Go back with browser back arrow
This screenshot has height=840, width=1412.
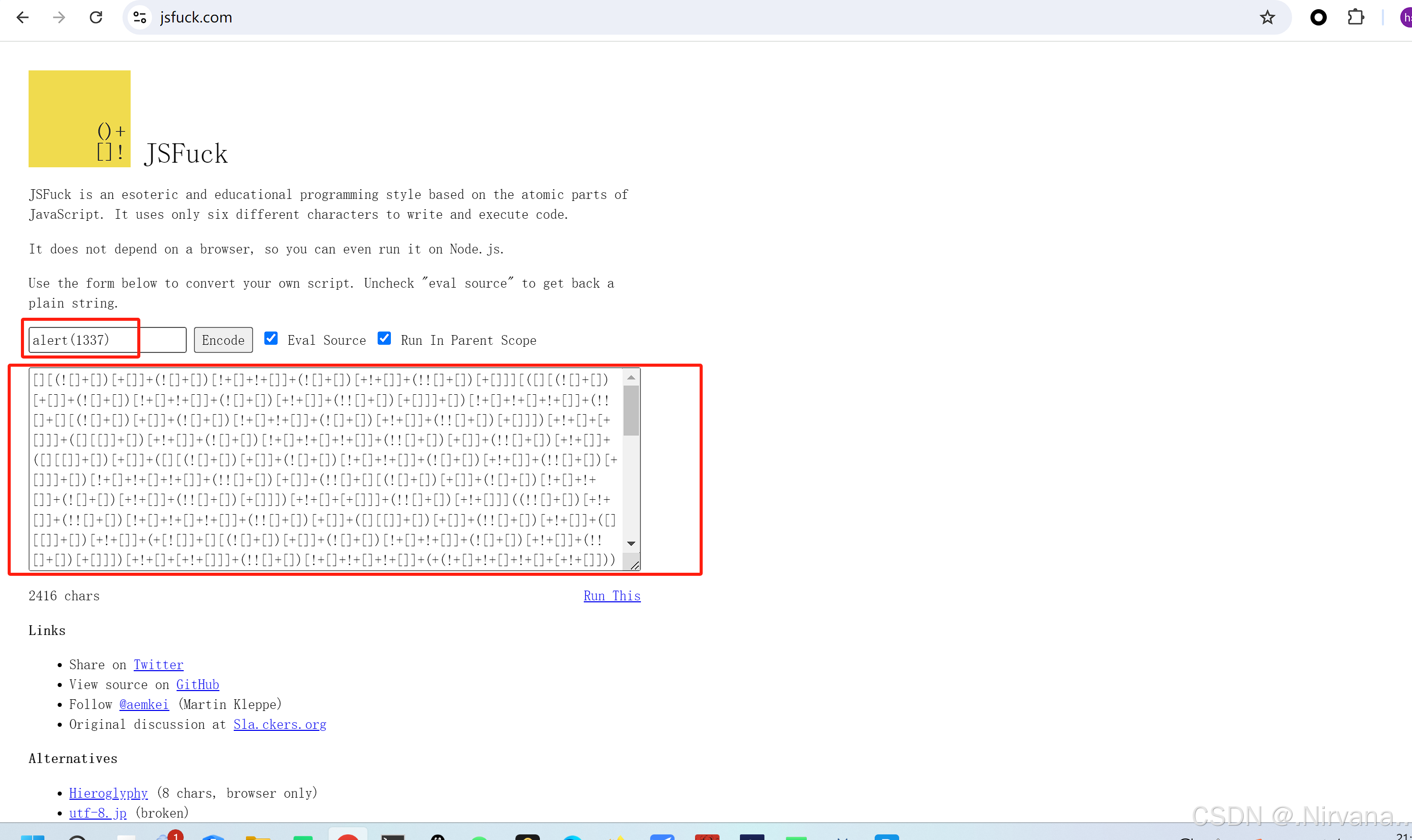[22, 17]
